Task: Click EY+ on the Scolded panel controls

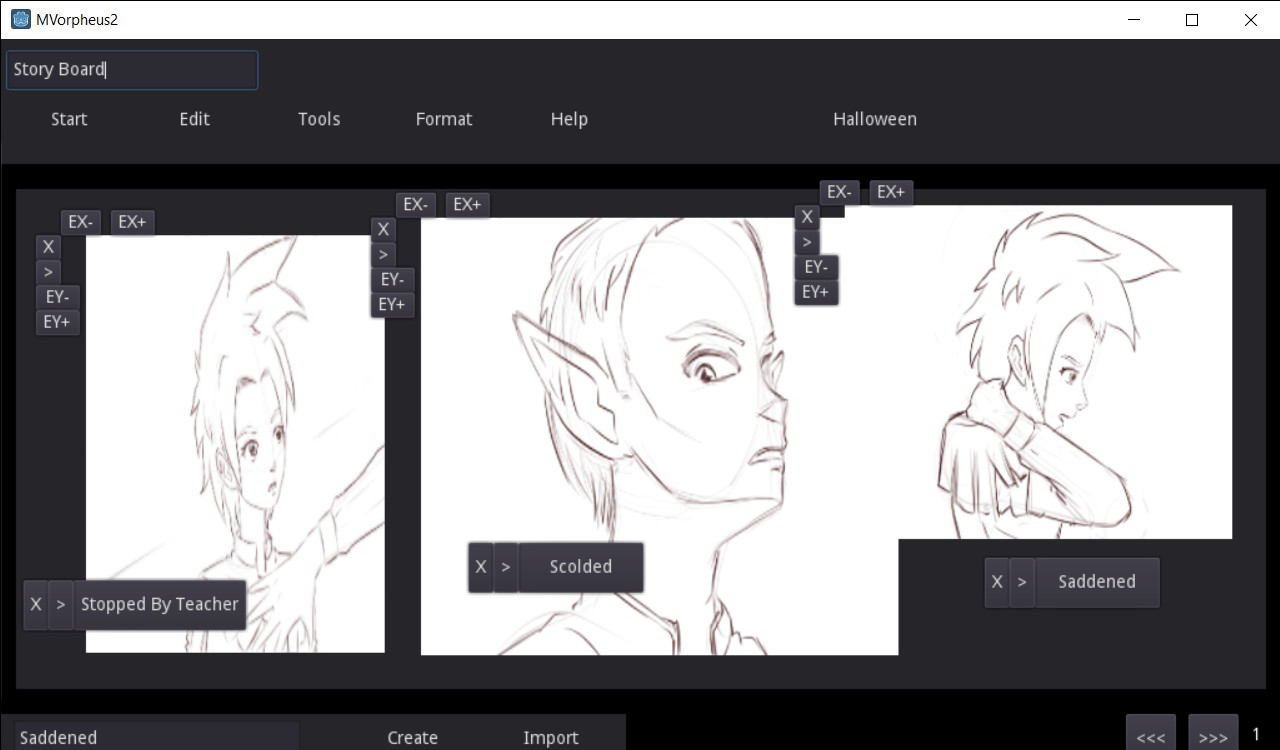Action: point(392,304)
